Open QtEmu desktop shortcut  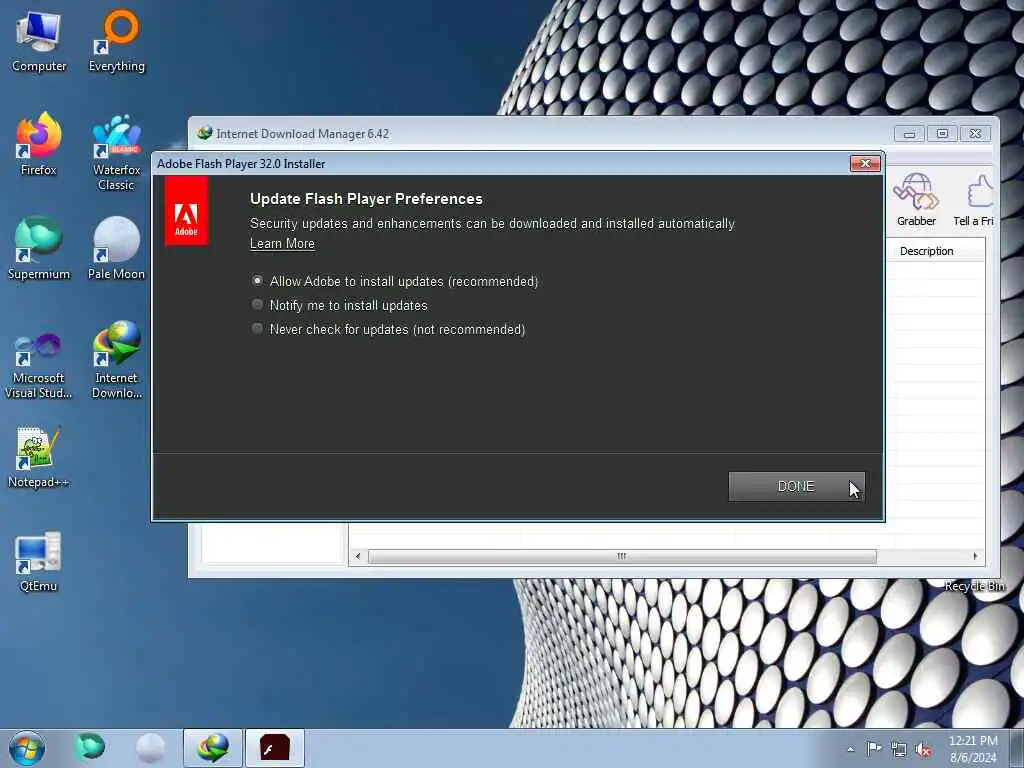pyautogui.click(x=39, y=561)
